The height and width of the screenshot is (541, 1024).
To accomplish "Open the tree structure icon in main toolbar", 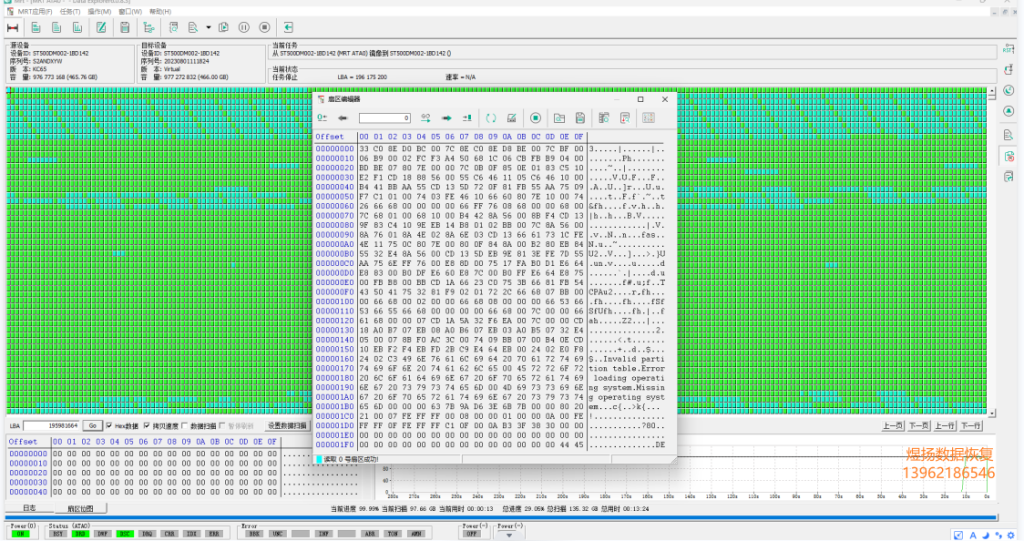I will (x=149, y=27).
